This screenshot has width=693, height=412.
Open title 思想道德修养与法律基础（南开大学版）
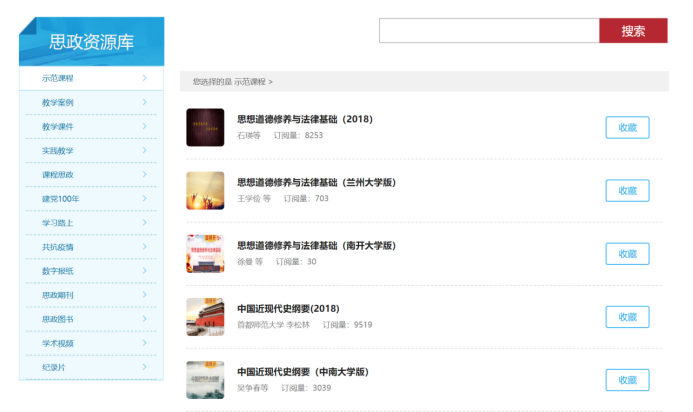[x=316, y=246]
